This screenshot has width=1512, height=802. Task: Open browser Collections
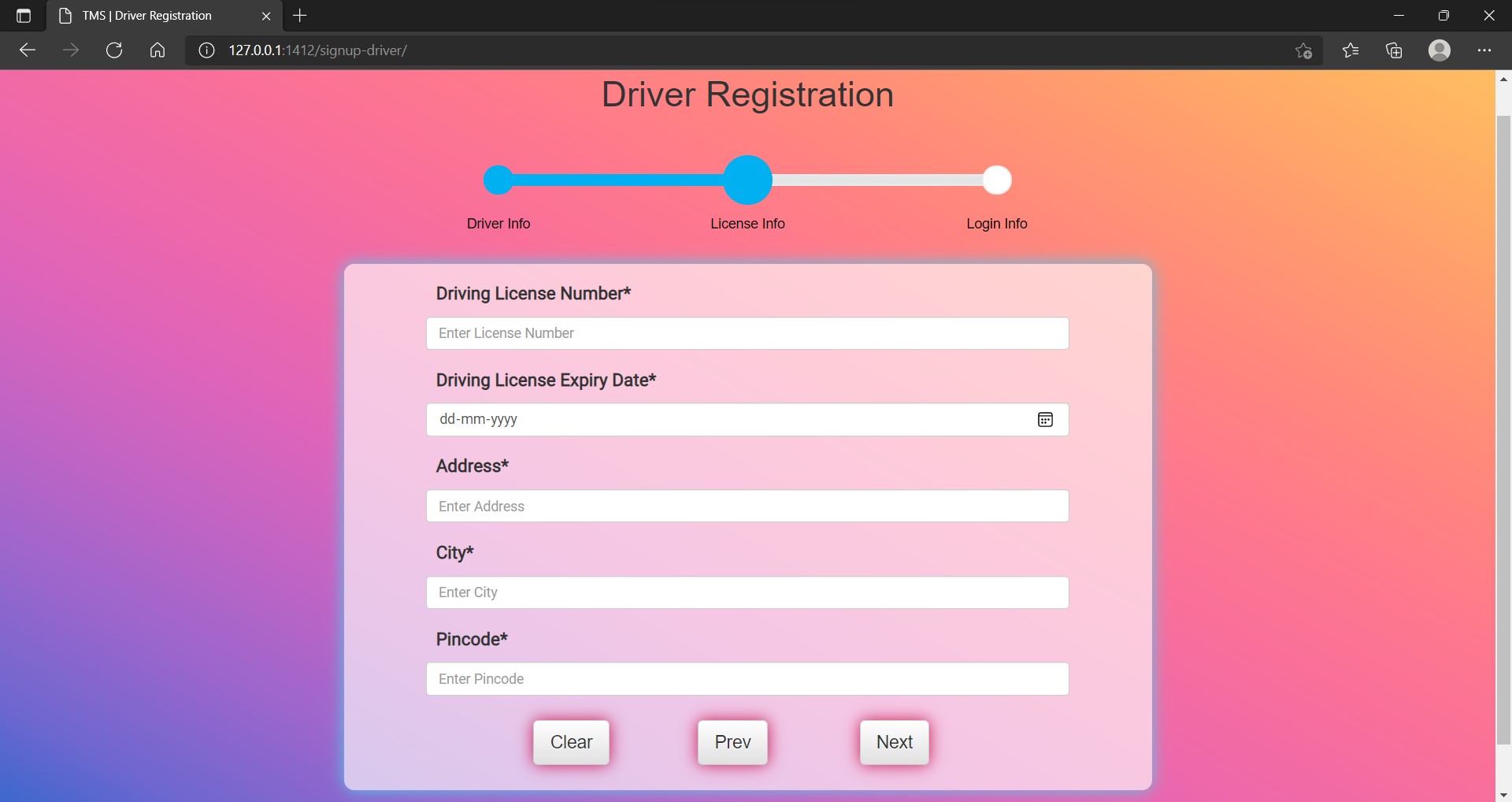coord(1394,50)
